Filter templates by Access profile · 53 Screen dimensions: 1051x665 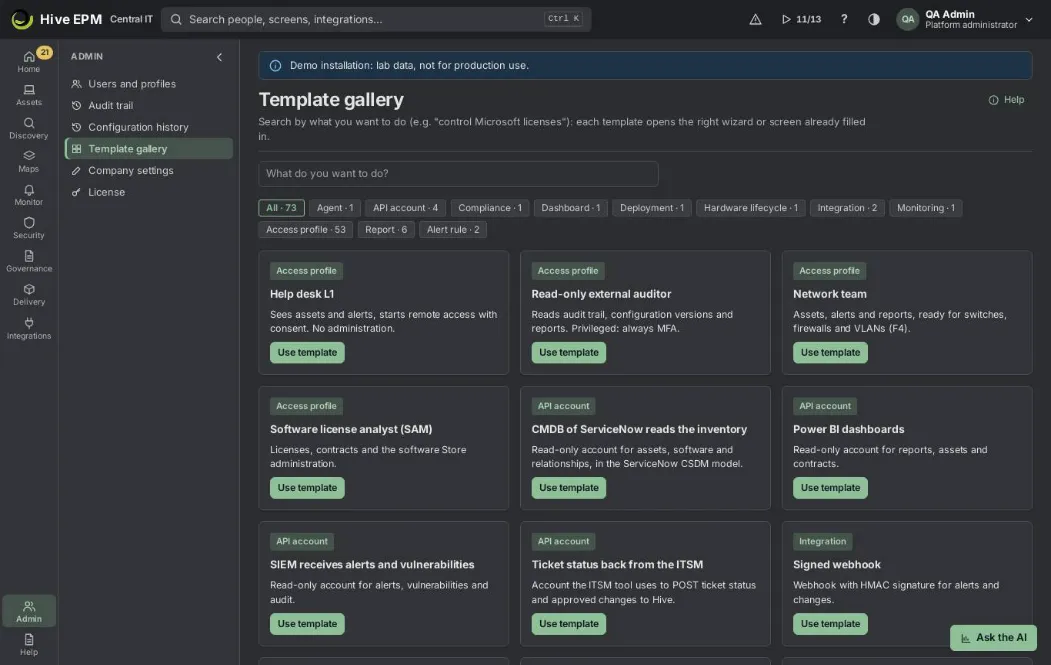click(x=306, y=229)
